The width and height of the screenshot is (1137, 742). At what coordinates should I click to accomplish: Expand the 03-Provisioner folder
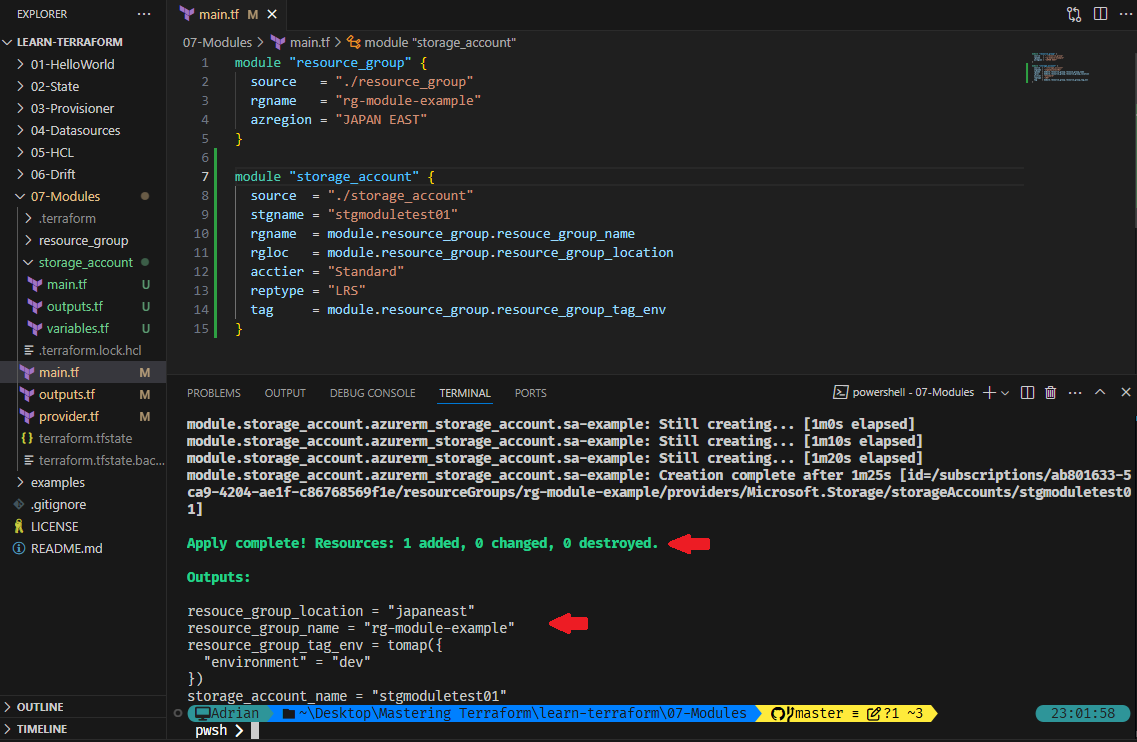[20, 108]
